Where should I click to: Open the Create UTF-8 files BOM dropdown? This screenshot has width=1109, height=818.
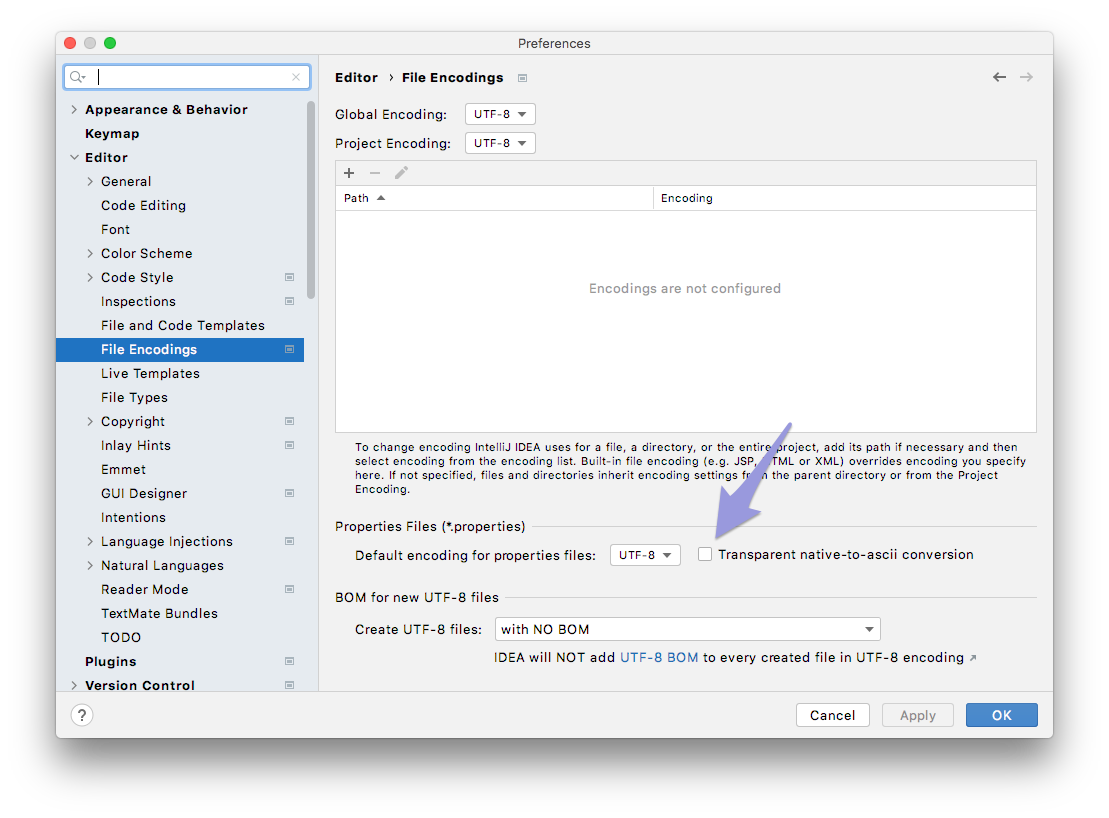(687, 629)
